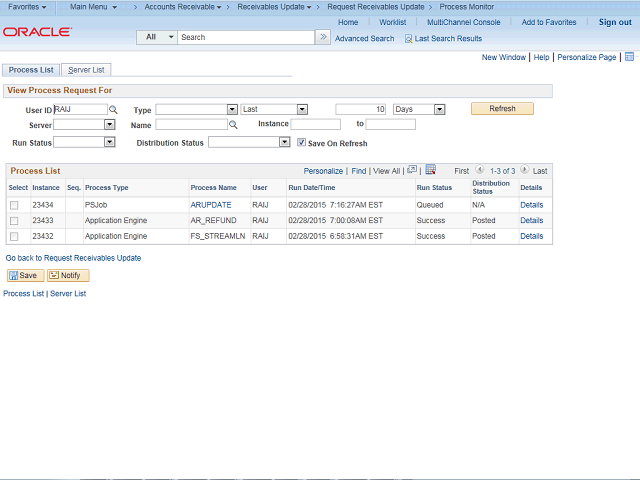Viewport: 640px width, 480px height.
Task: Switch to the Server List tab
Action: pyautogui.click(x=86, y=70)
